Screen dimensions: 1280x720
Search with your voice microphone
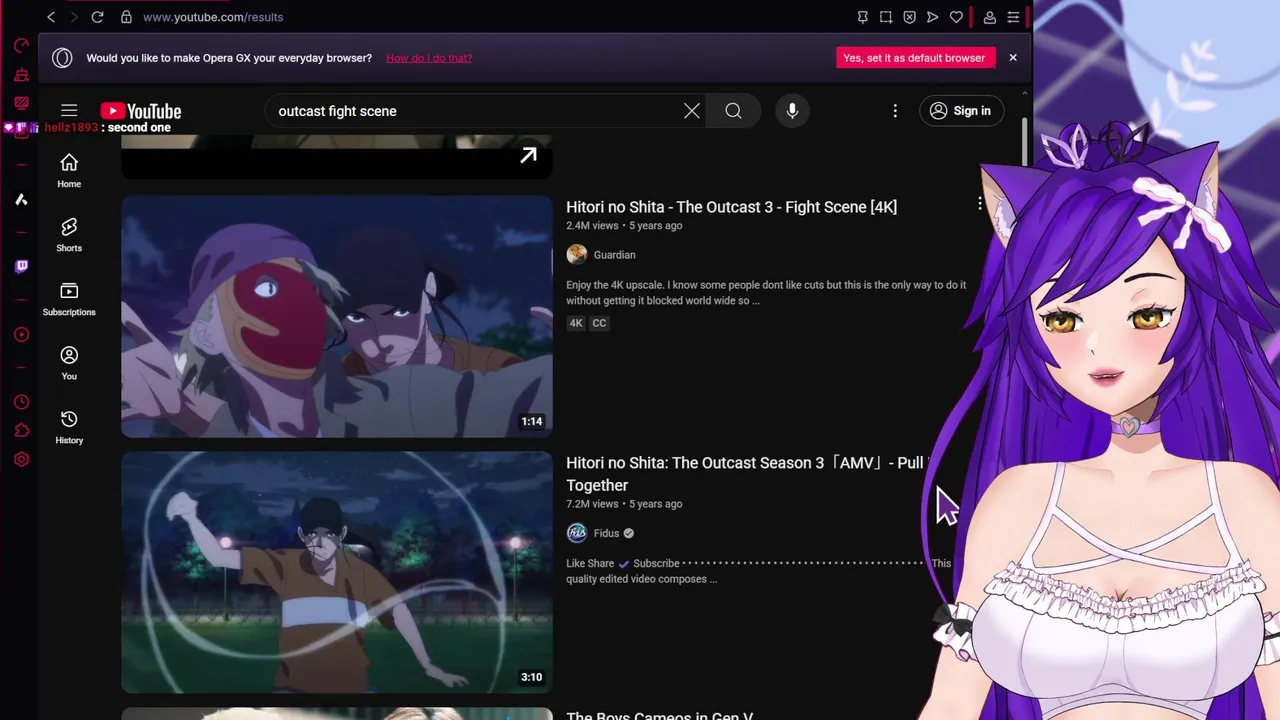tap(792, 111)
